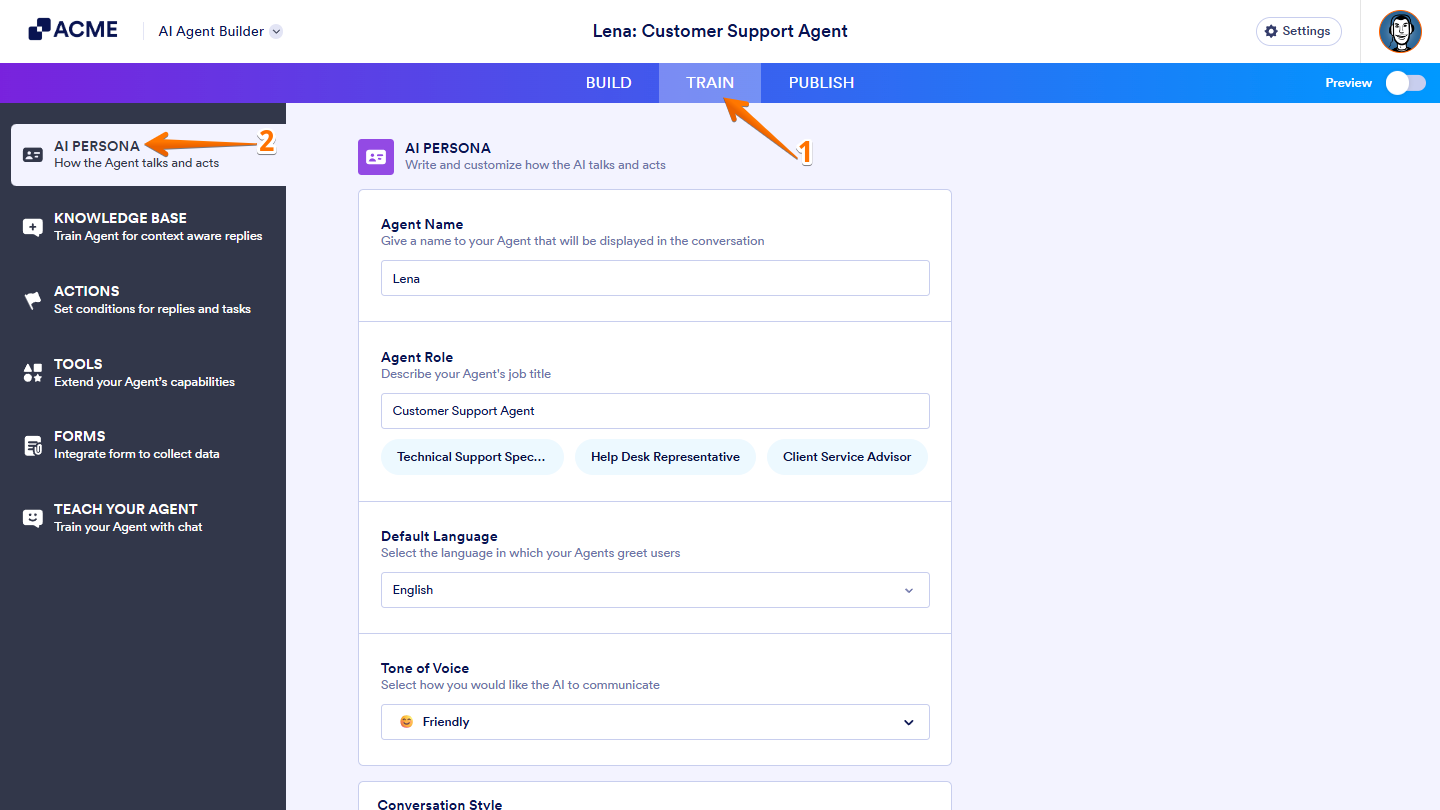Click the purple AI Persona header icon
The image size is (1440, 810).
pyautogui.click(x=376, y=157)
